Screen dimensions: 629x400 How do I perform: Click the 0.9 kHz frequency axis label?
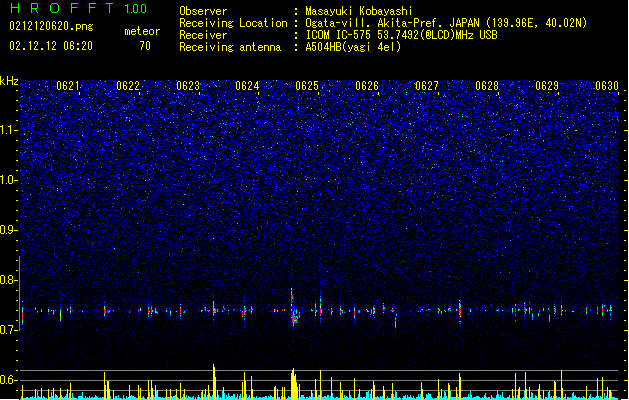click(x=9, y=230)
